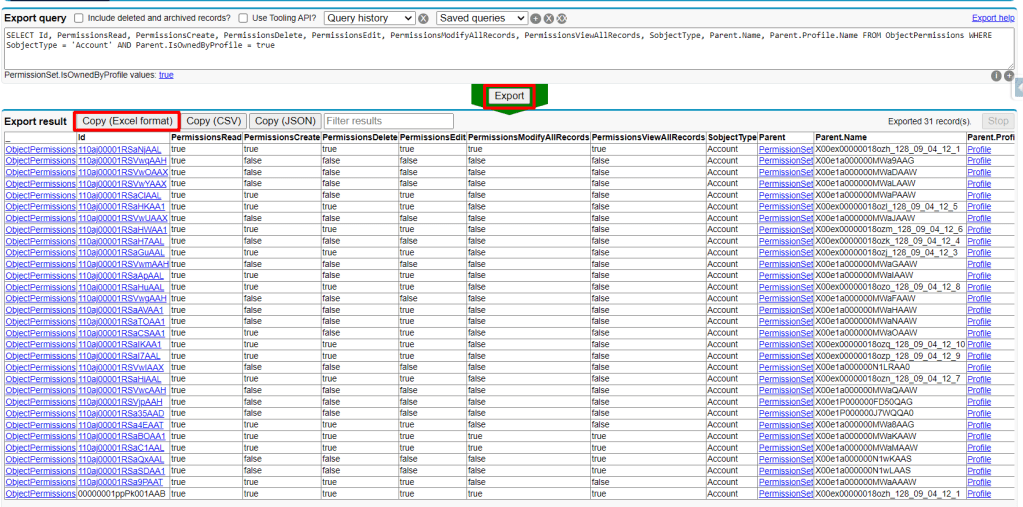The height and width of the screenshot is (507, 1023).
Task: Click the info icon below the query box
Action: pyautogui.click(x=996, y=76)
